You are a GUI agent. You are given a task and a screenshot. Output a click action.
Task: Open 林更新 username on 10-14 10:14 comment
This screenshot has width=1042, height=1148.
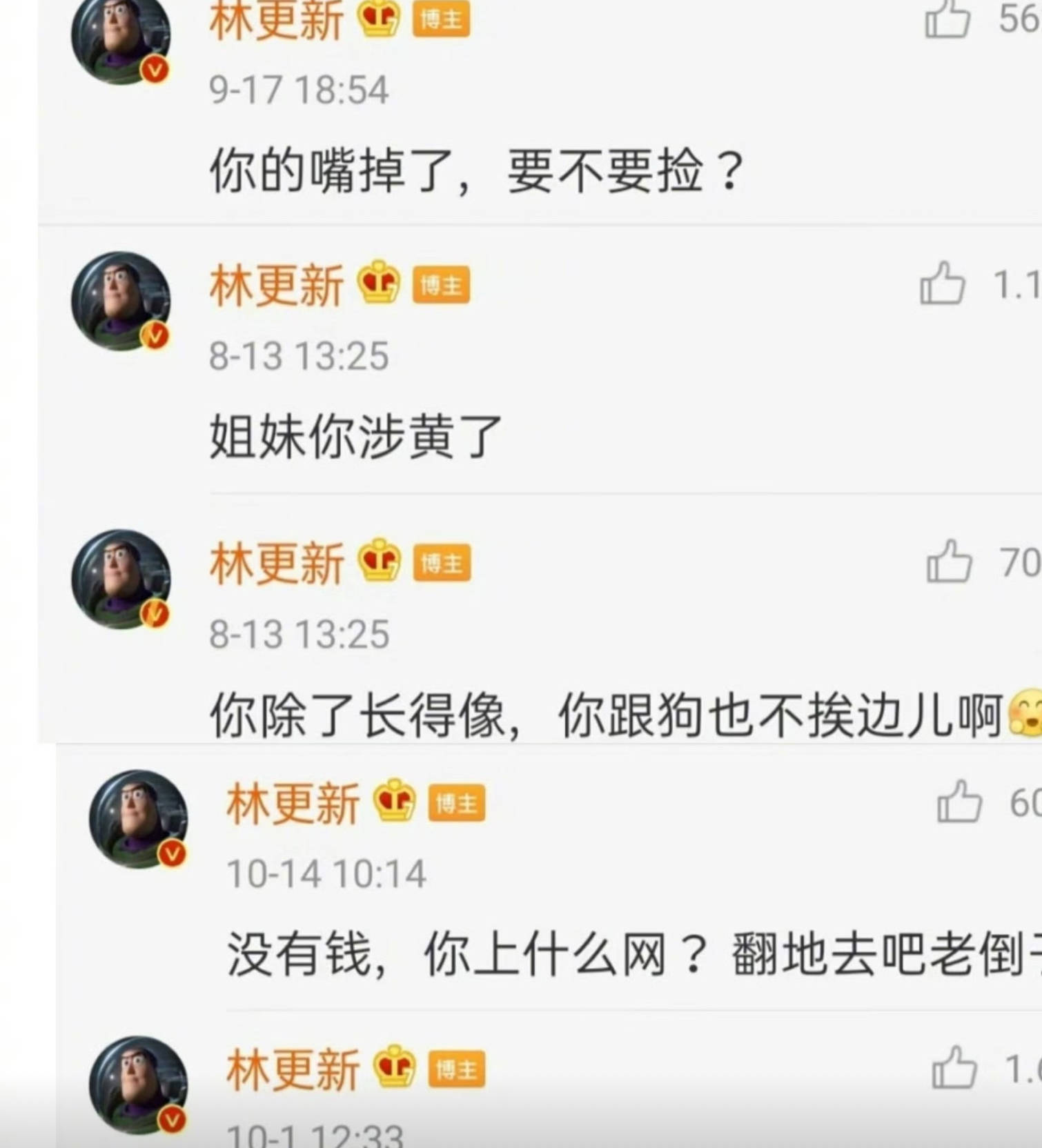293,804
